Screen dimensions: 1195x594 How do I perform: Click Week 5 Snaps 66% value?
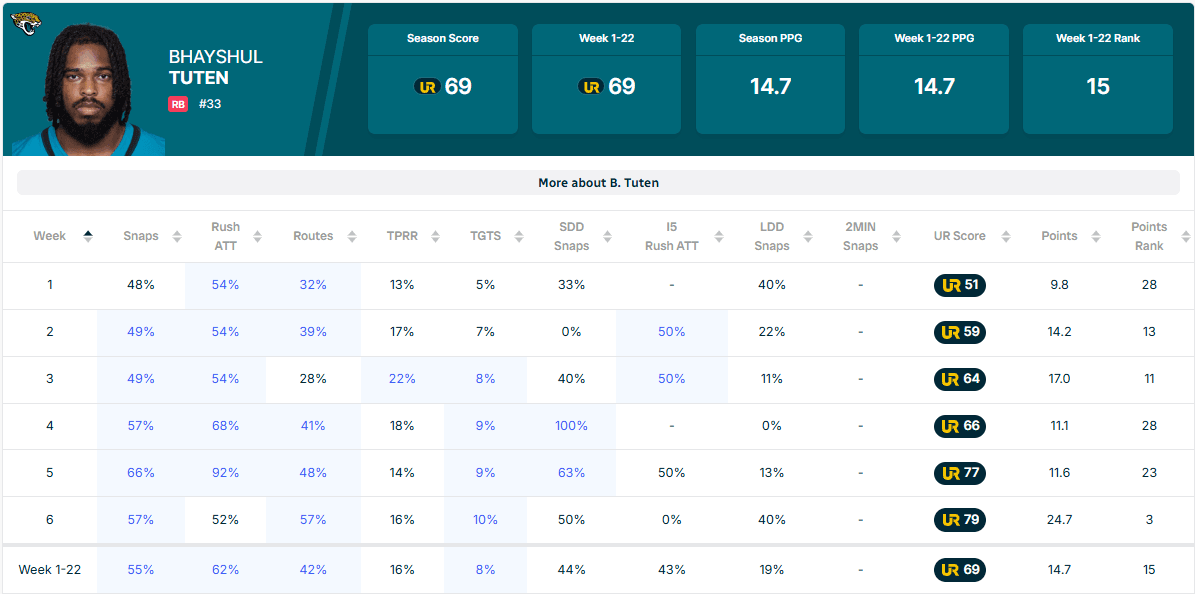[140, 473]
